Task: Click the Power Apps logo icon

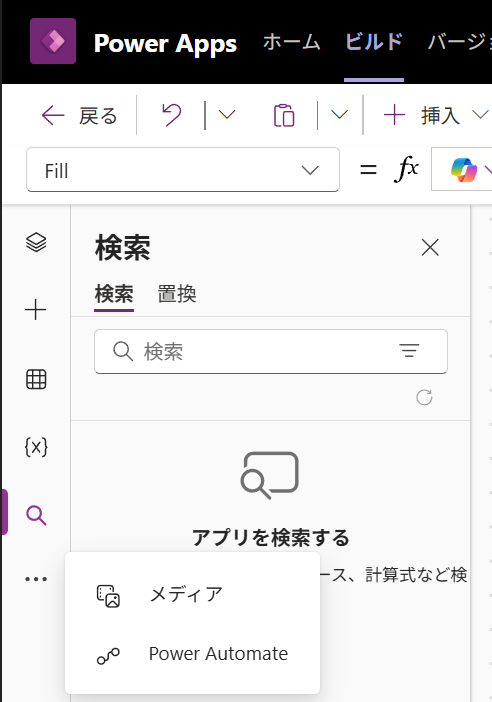Action: click(53, 41)
